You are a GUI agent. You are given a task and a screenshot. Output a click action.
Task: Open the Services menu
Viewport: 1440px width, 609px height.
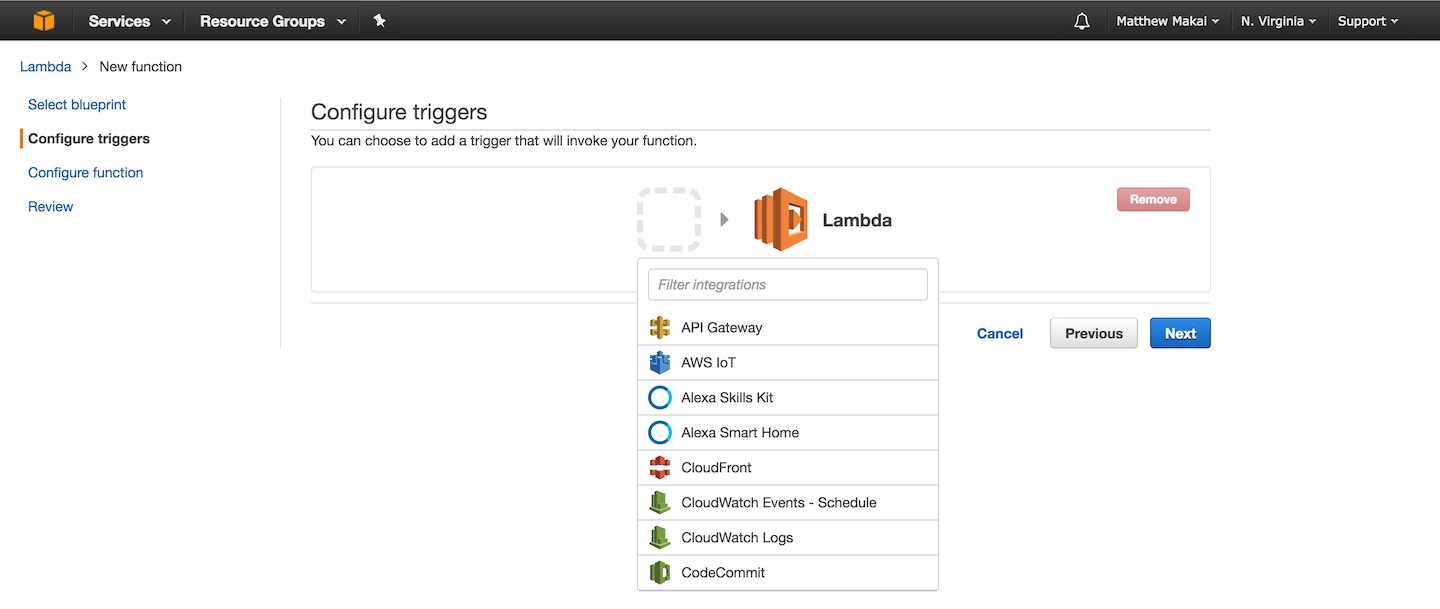point(128,20)
